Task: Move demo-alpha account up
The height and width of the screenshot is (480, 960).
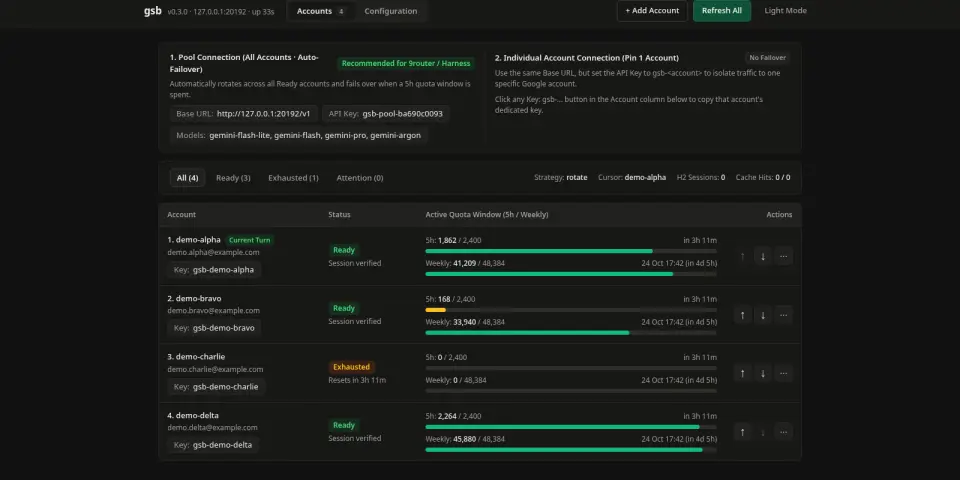Action: [743, 257]
